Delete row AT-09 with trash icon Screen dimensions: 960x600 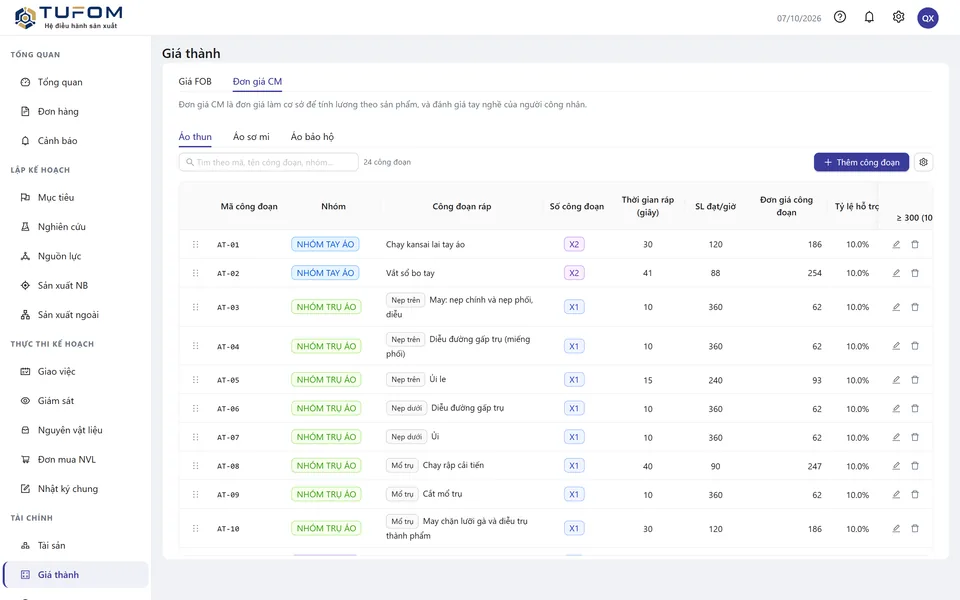(x=915, y=494)
